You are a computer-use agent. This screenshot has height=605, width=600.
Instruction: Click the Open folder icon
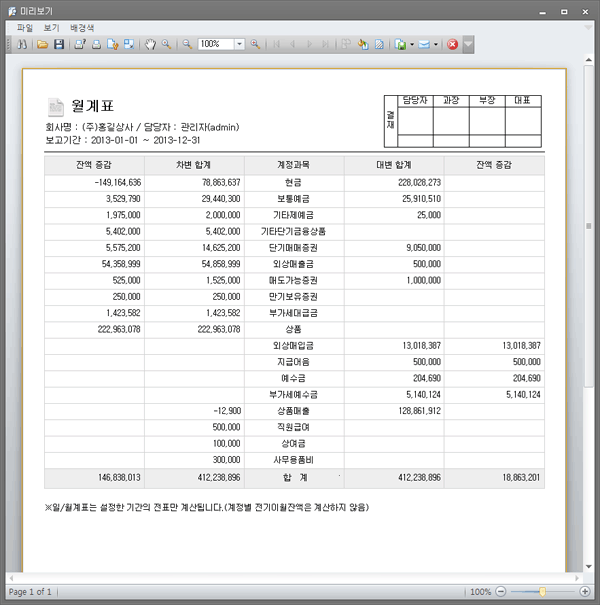pyautogui.click(x=42, y=45)
